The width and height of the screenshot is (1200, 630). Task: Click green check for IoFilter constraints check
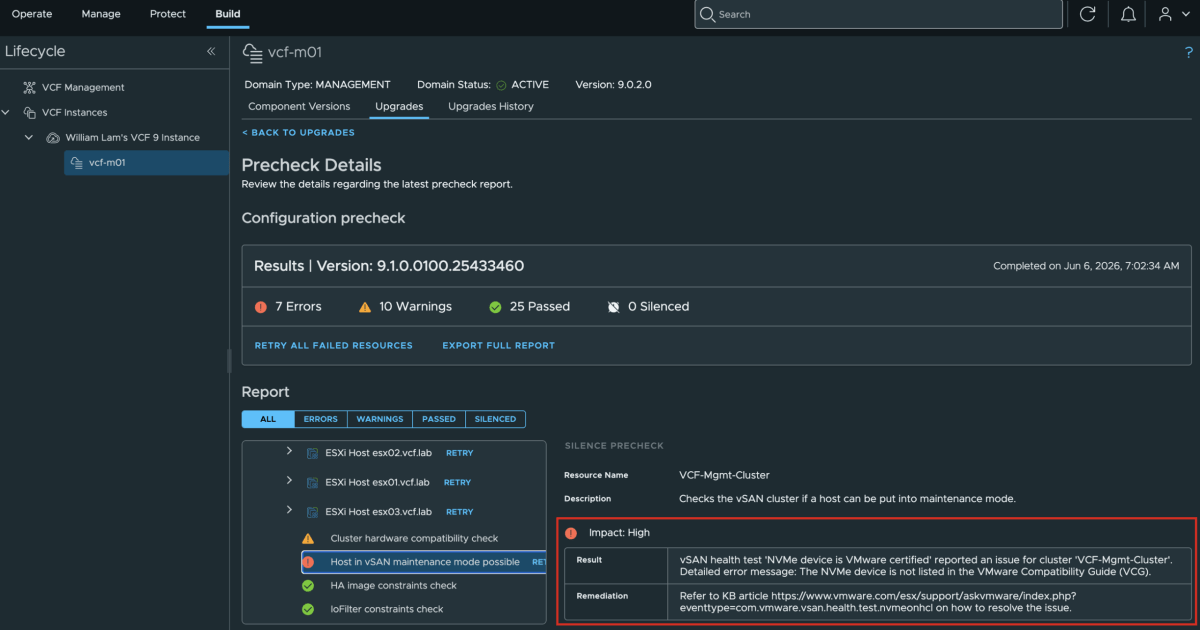(x=308, y=609)
